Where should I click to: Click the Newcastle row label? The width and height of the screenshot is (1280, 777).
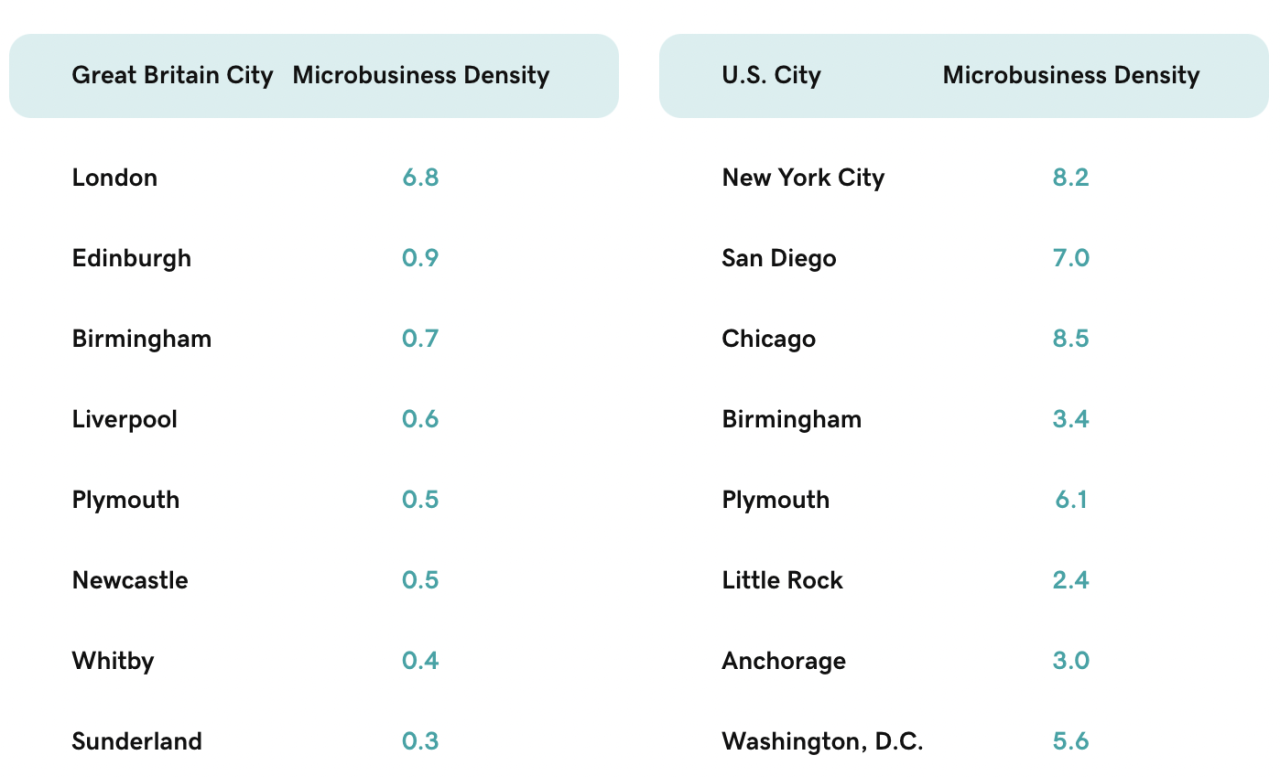[130, 581]
